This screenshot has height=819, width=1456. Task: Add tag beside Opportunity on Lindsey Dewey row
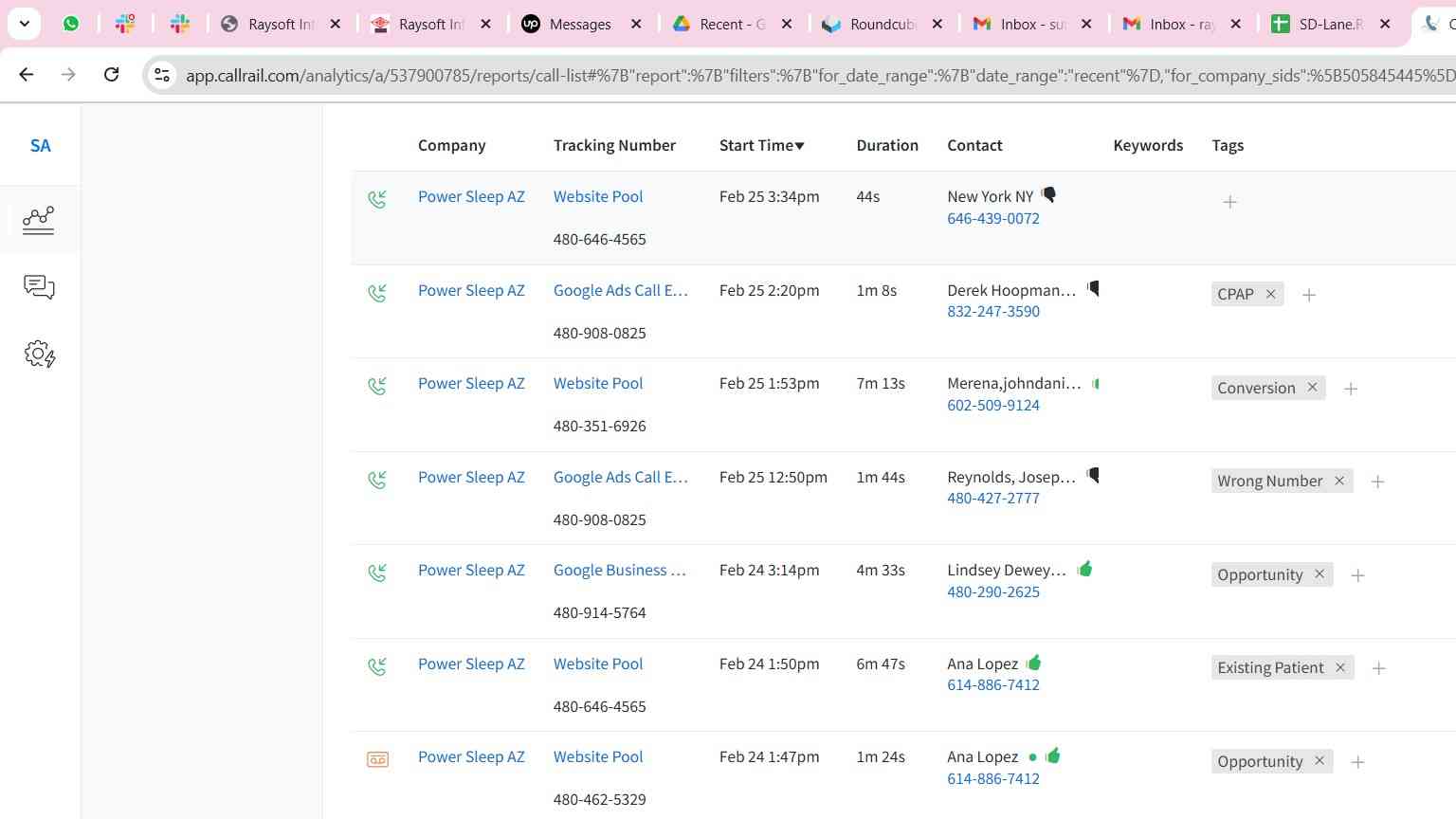coord(1357,575)
